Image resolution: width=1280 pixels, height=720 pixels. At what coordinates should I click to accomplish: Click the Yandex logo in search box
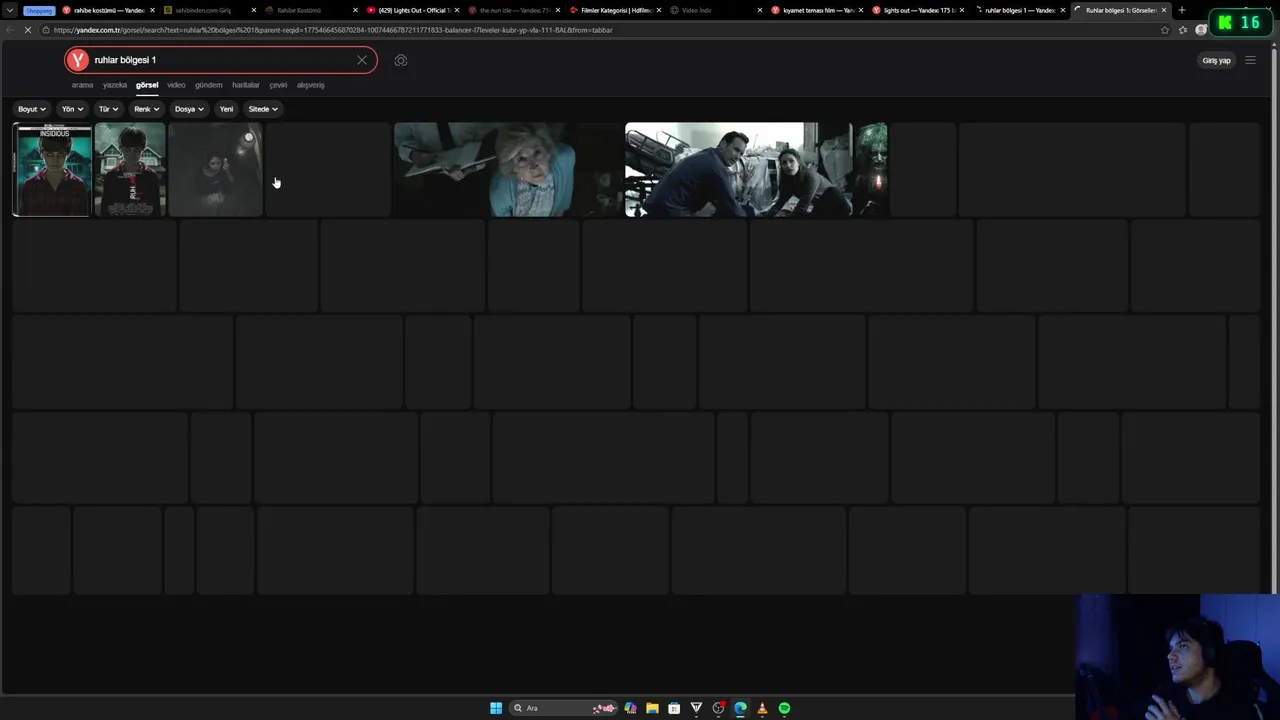tap(78, 60)
